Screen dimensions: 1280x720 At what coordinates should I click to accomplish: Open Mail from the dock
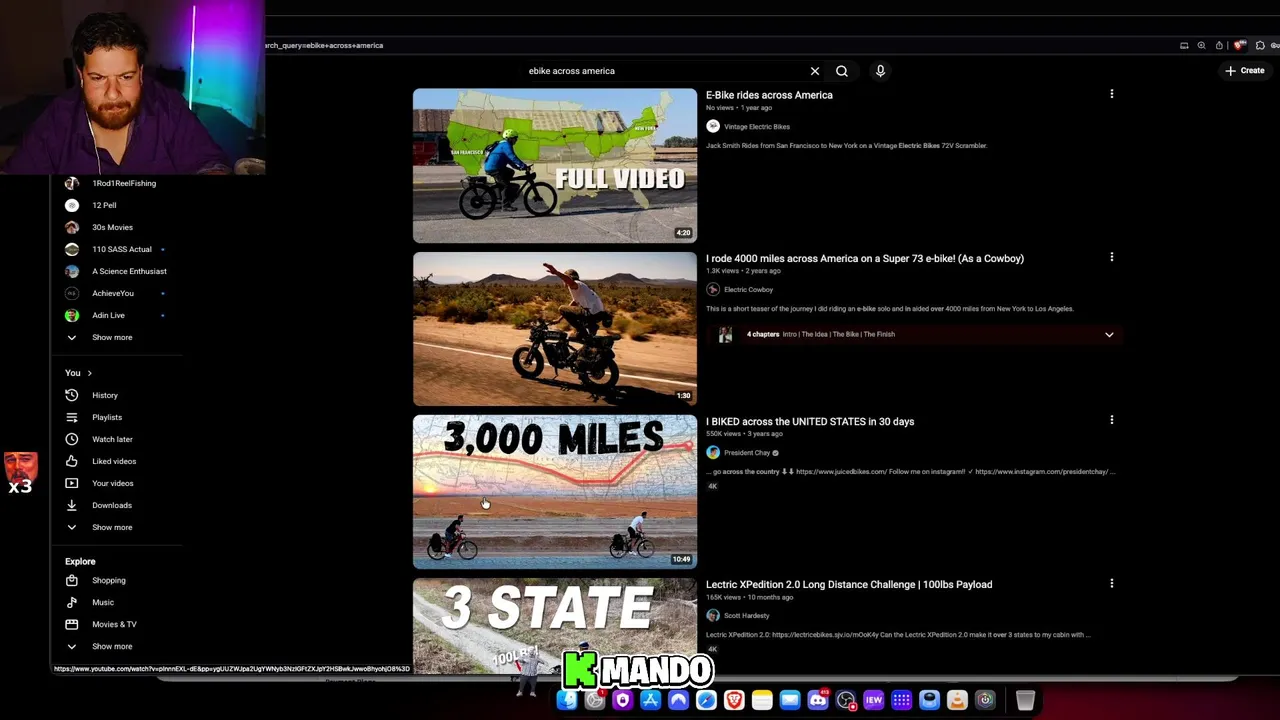pos(790,700)
